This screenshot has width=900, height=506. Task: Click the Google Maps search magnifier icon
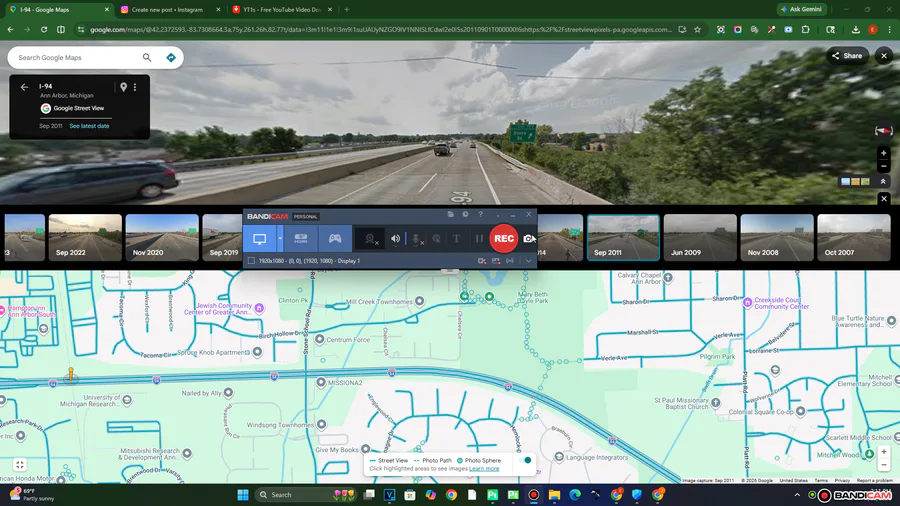(x=147, y=57)
